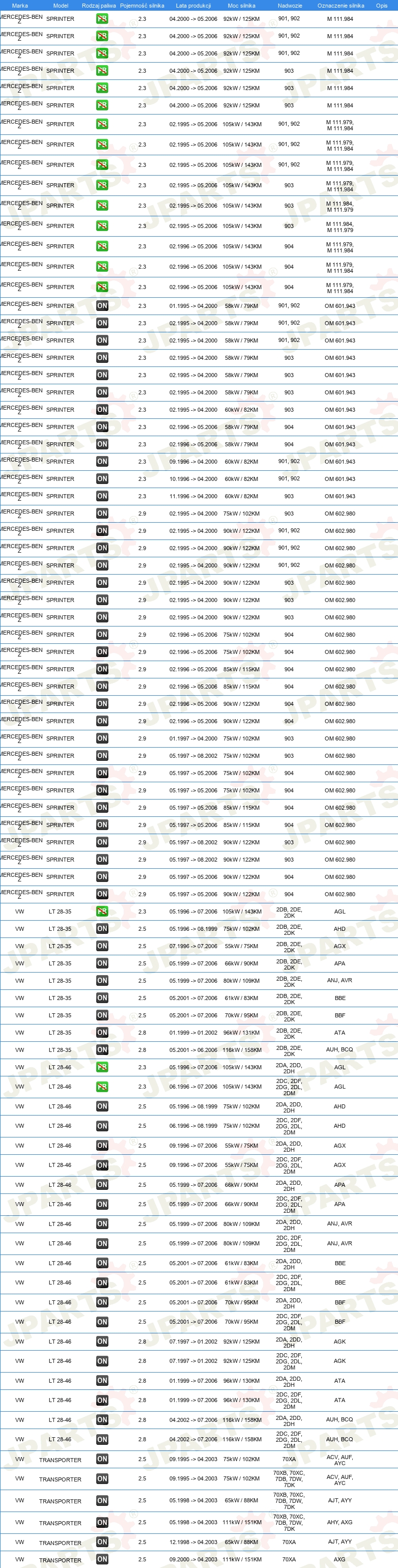Click the ON diesel icon in the LT 28-35 APA row
Screen dimensions: 398x1568
[x=102, y=963]
